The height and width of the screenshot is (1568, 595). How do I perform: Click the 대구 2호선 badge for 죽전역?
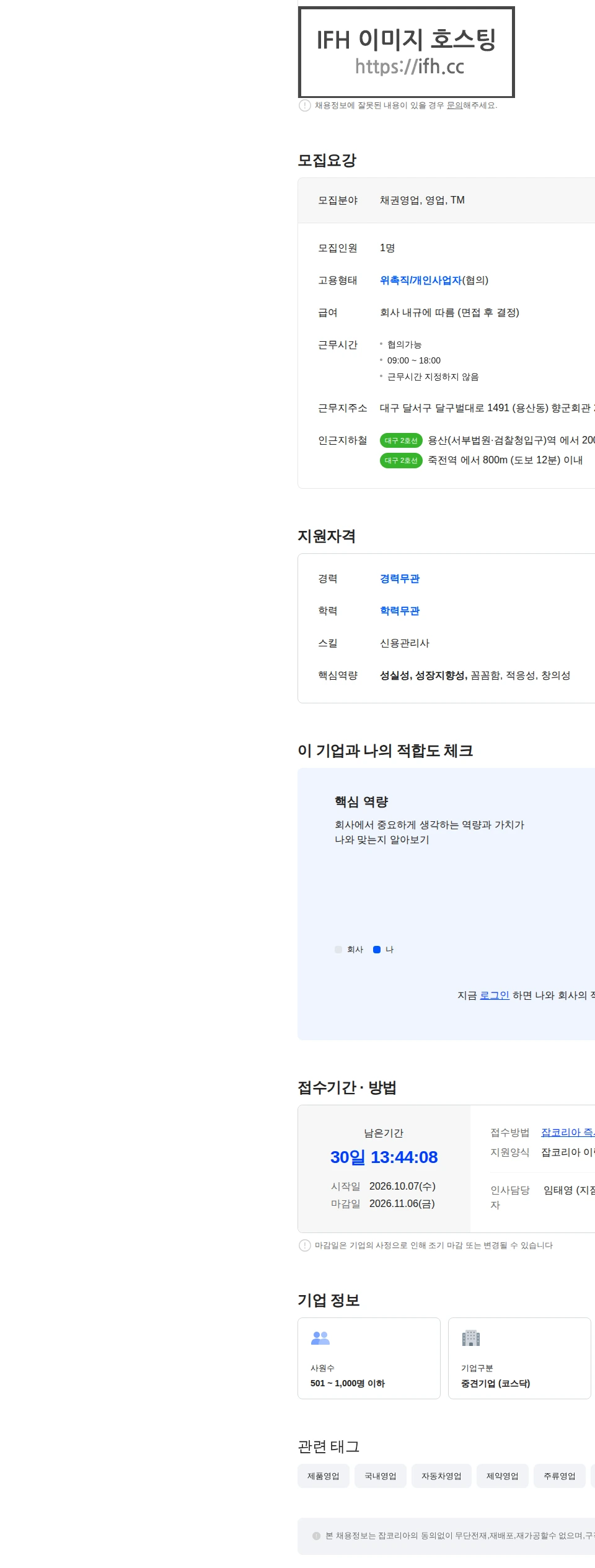(x=401, y=460)
